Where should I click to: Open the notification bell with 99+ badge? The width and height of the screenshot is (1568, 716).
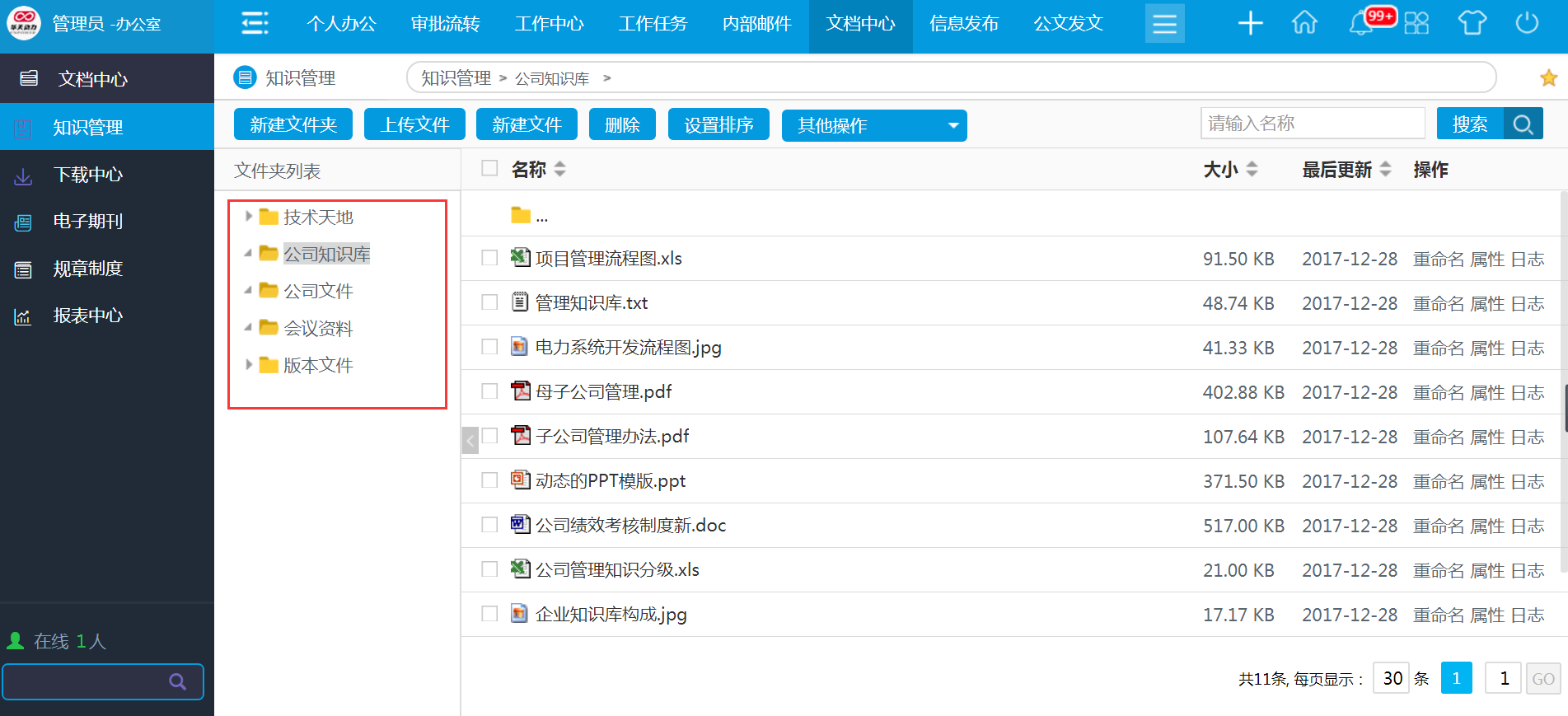1361,23
